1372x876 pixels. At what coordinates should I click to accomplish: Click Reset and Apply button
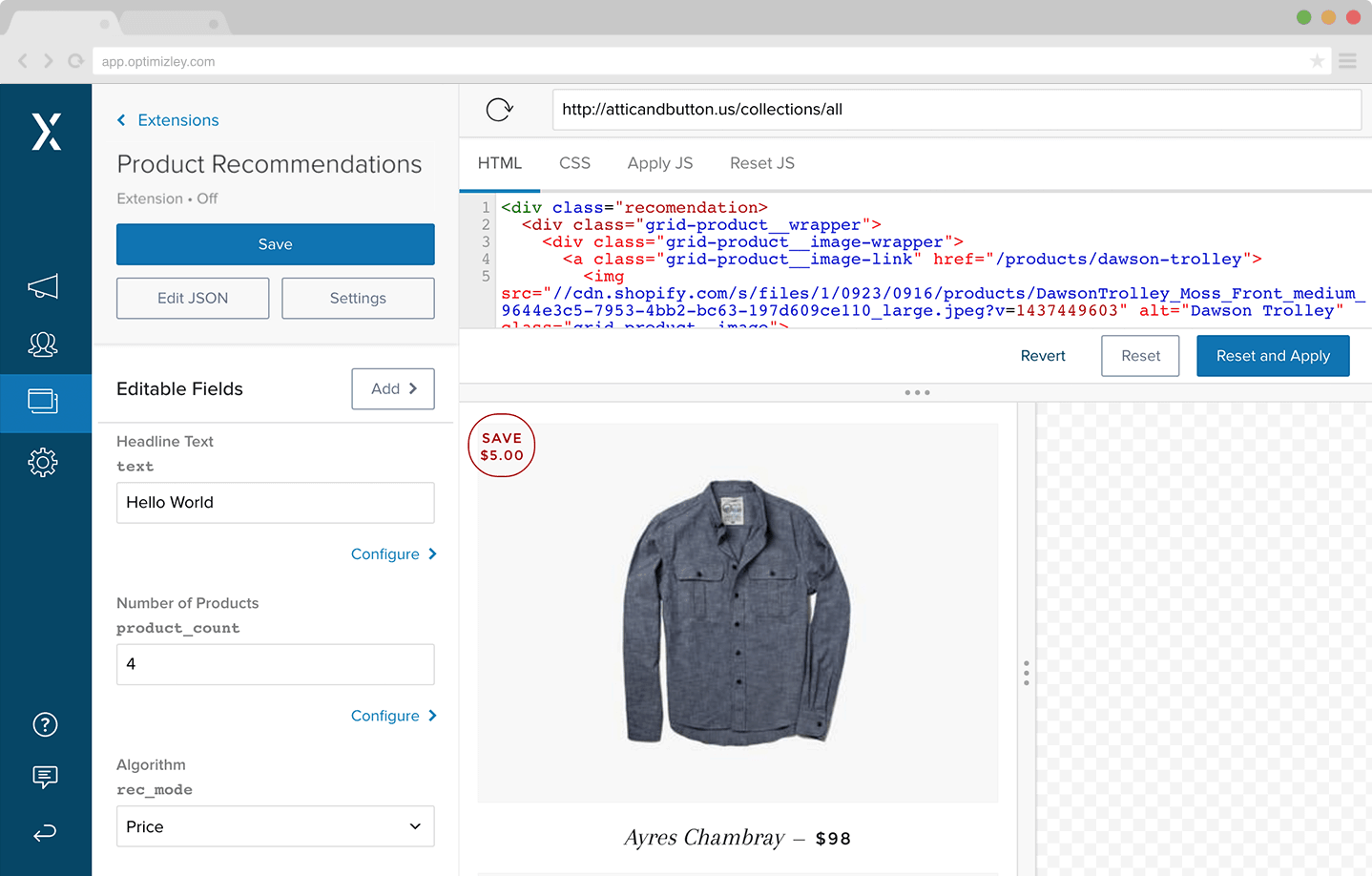pyautogui.click(x=1273, y=356)
